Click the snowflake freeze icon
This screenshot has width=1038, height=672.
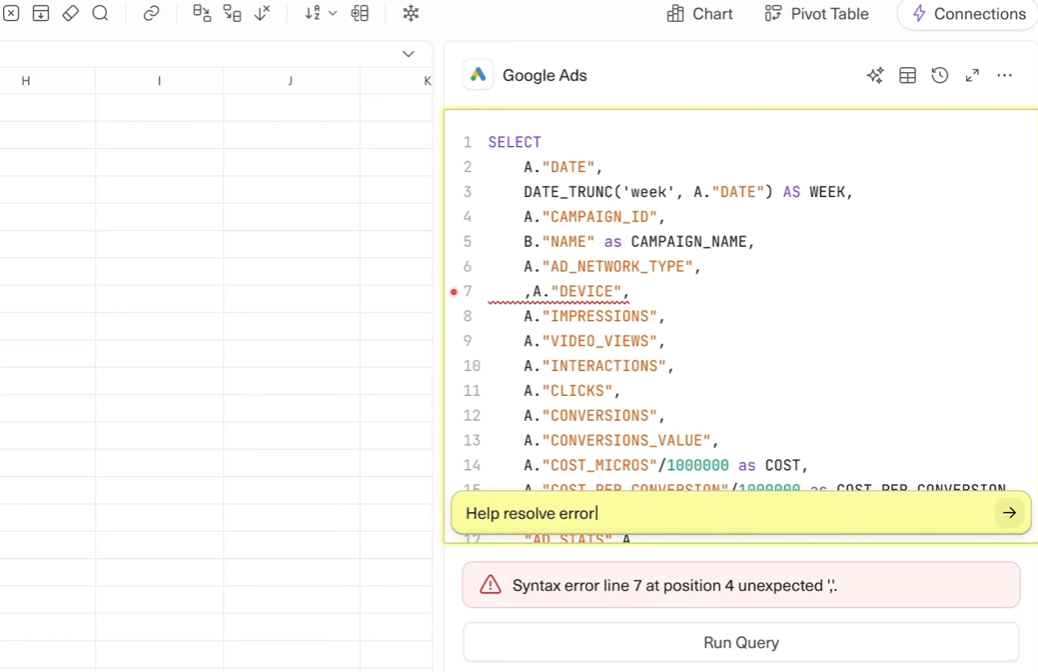point(410,13)
